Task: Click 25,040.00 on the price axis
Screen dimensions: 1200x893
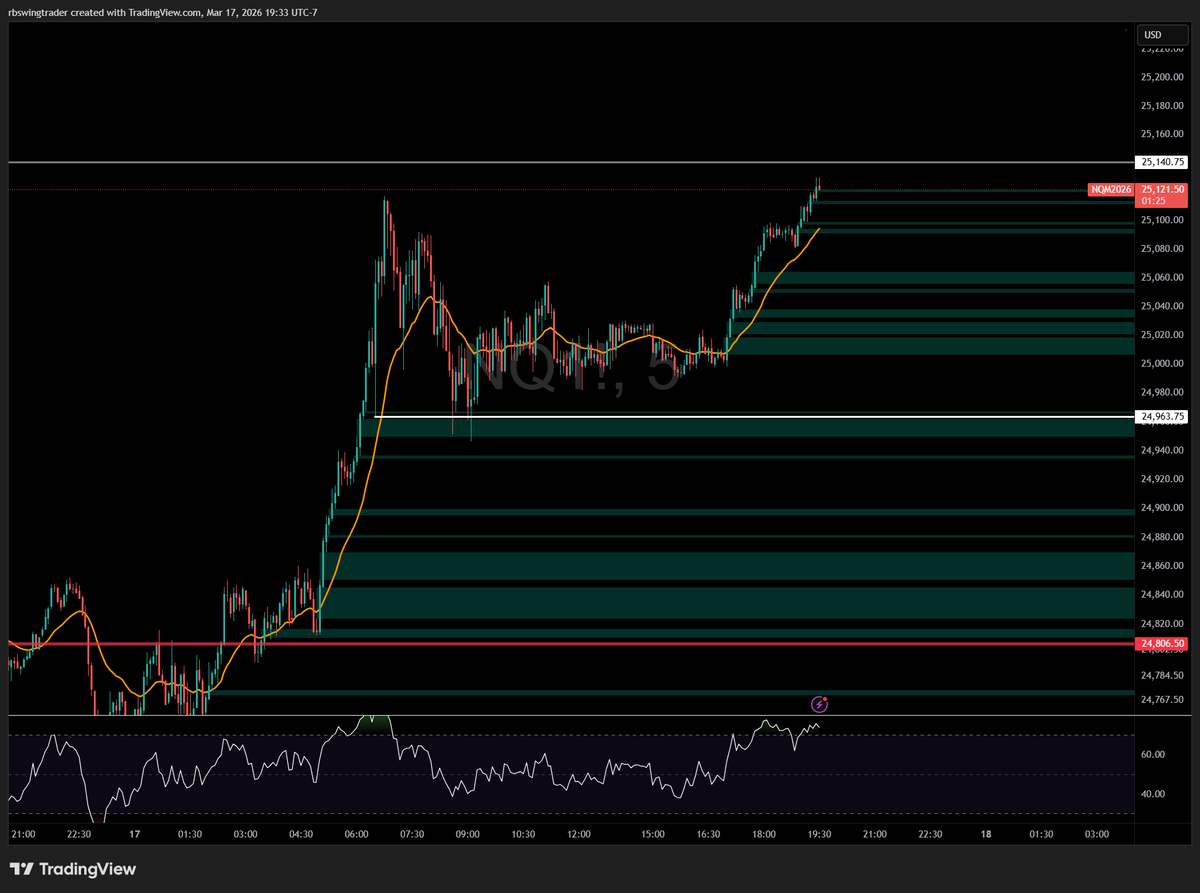Action: [1161, 306]
